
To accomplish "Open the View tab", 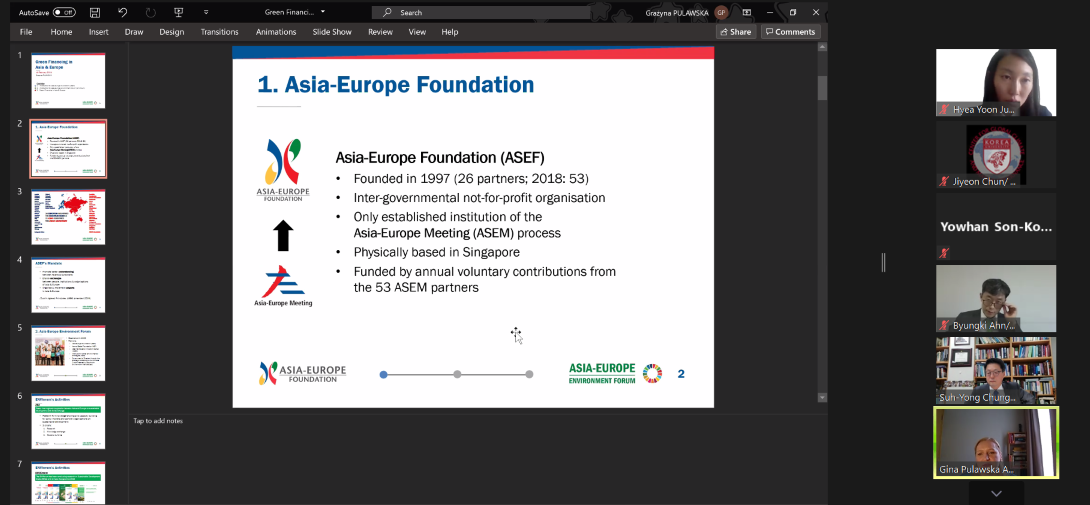I will pyautogui.click(x=417, y=32).
